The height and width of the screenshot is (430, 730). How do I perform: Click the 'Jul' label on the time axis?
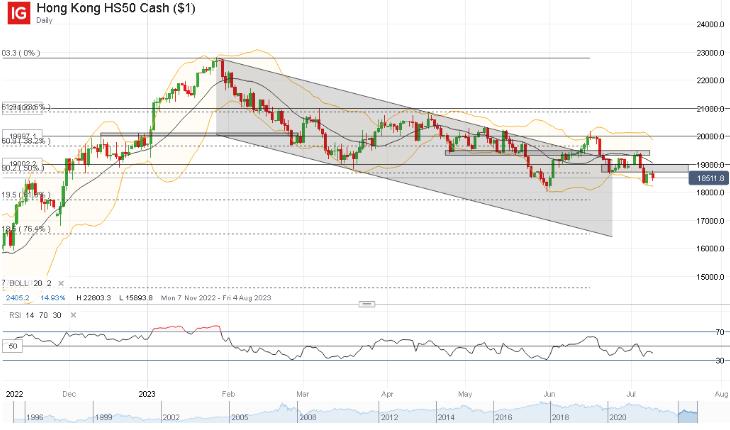click(631, 394)
